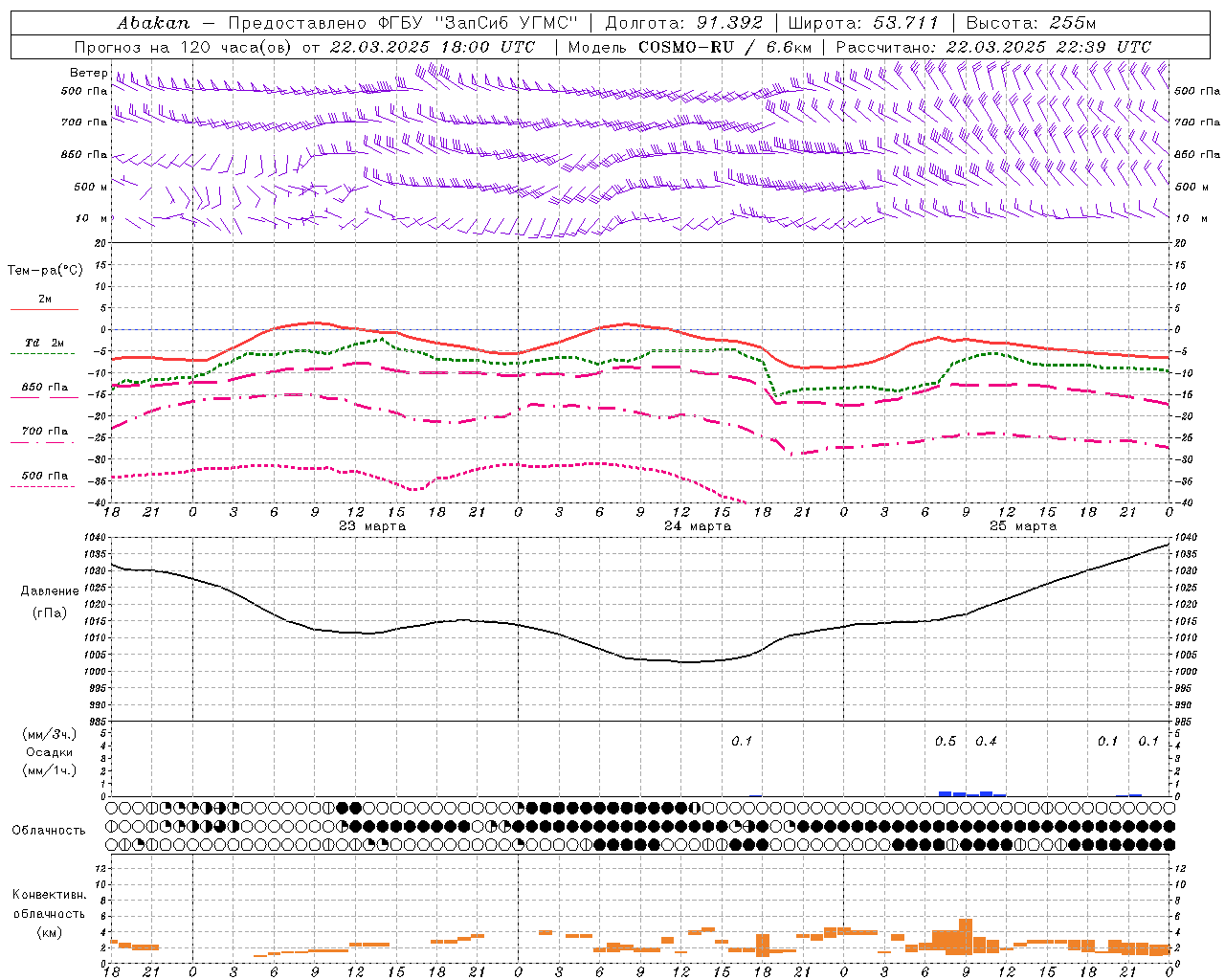Click the "0.4" precipitation amount value

986,742
